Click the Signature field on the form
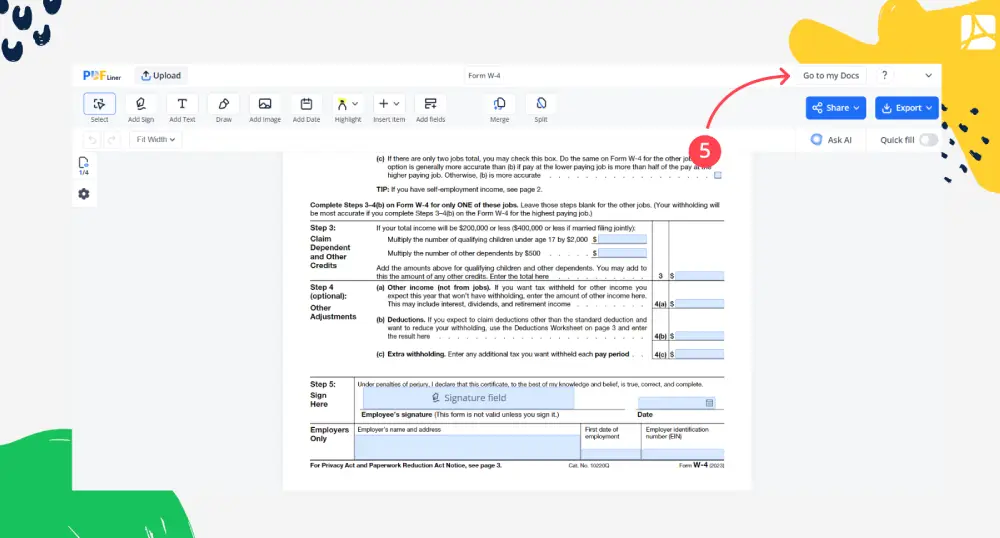Viewport: 1000px width, 538px height. coord(468,398)
